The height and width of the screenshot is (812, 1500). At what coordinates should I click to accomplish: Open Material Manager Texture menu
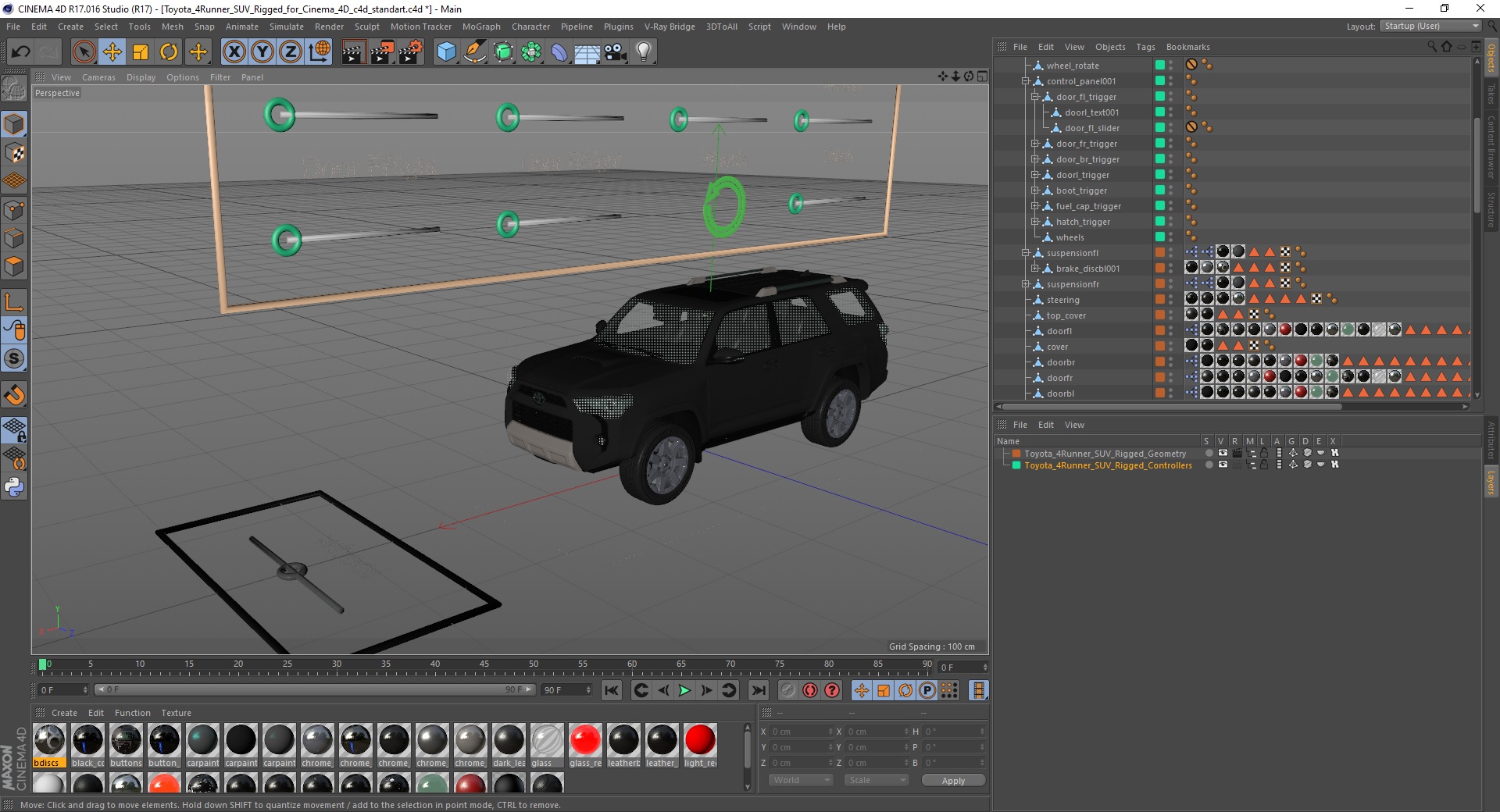(176, 713)
